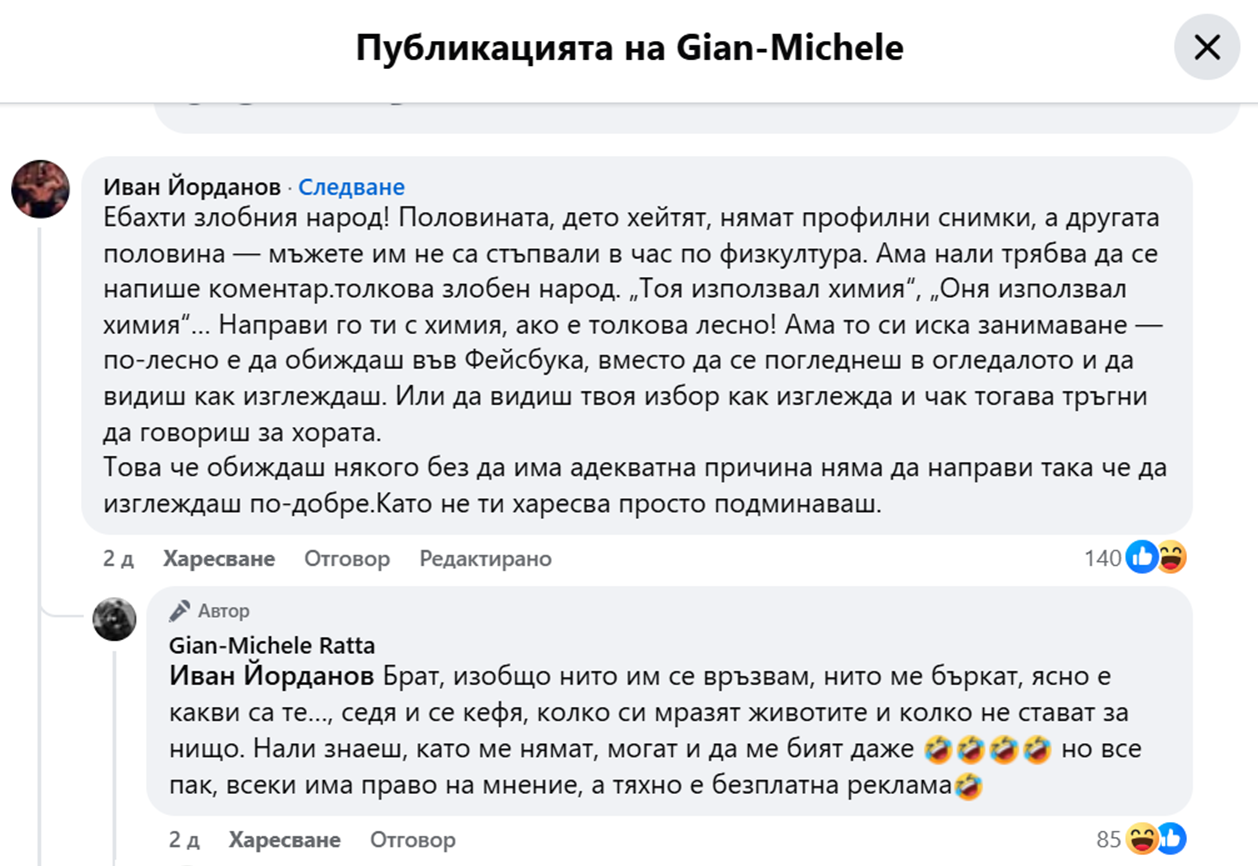Show edit history via Редактирано
The height and width of the screenshot is (866, 1258).
(x=485, y=558)
